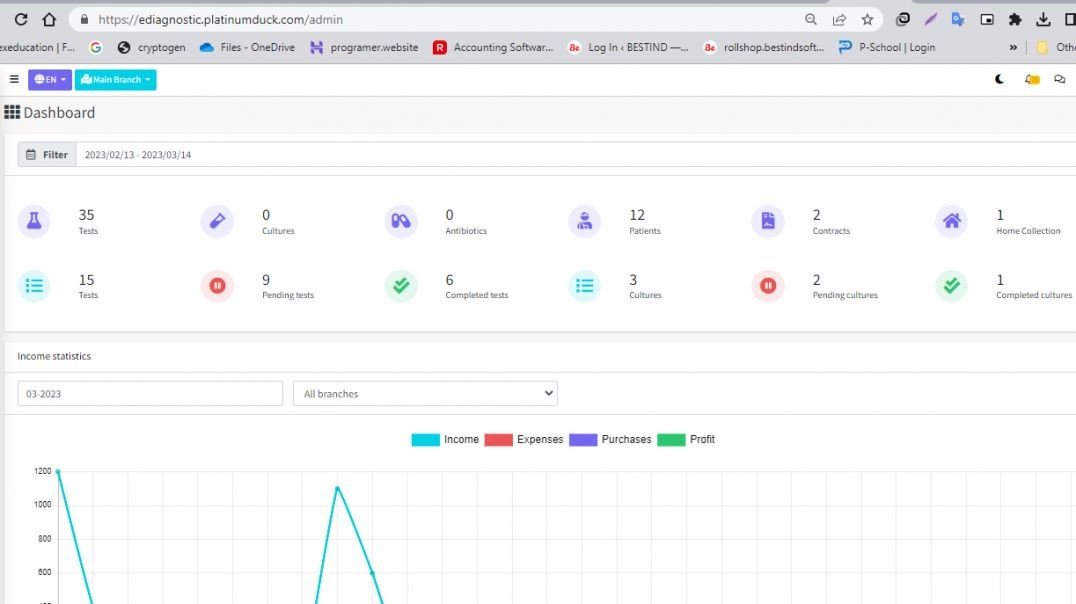Open the EN language dropdown

[x=49, y=79]
